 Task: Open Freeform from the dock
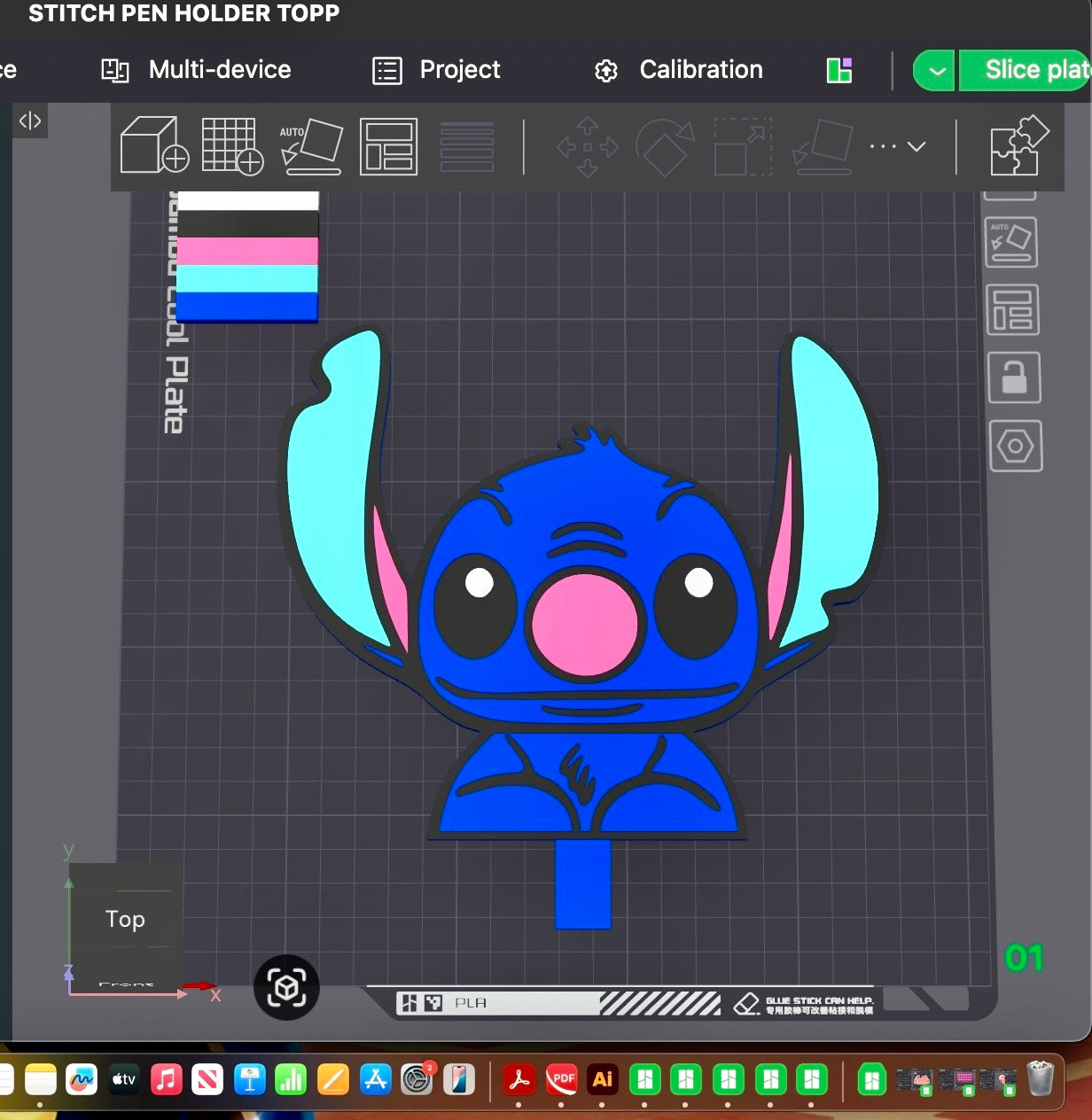[x=82, y=1079]
